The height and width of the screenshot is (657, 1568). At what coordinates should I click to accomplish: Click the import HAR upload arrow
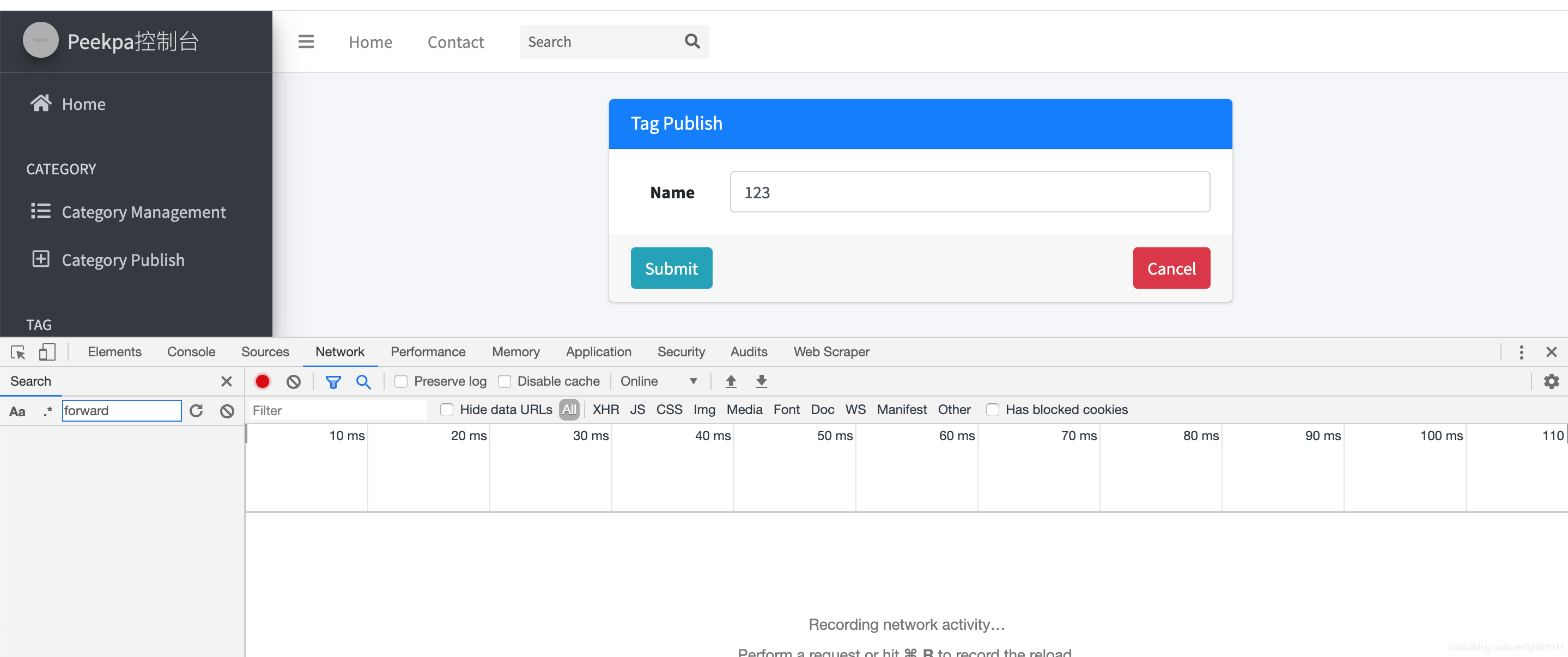click(731, 381)
